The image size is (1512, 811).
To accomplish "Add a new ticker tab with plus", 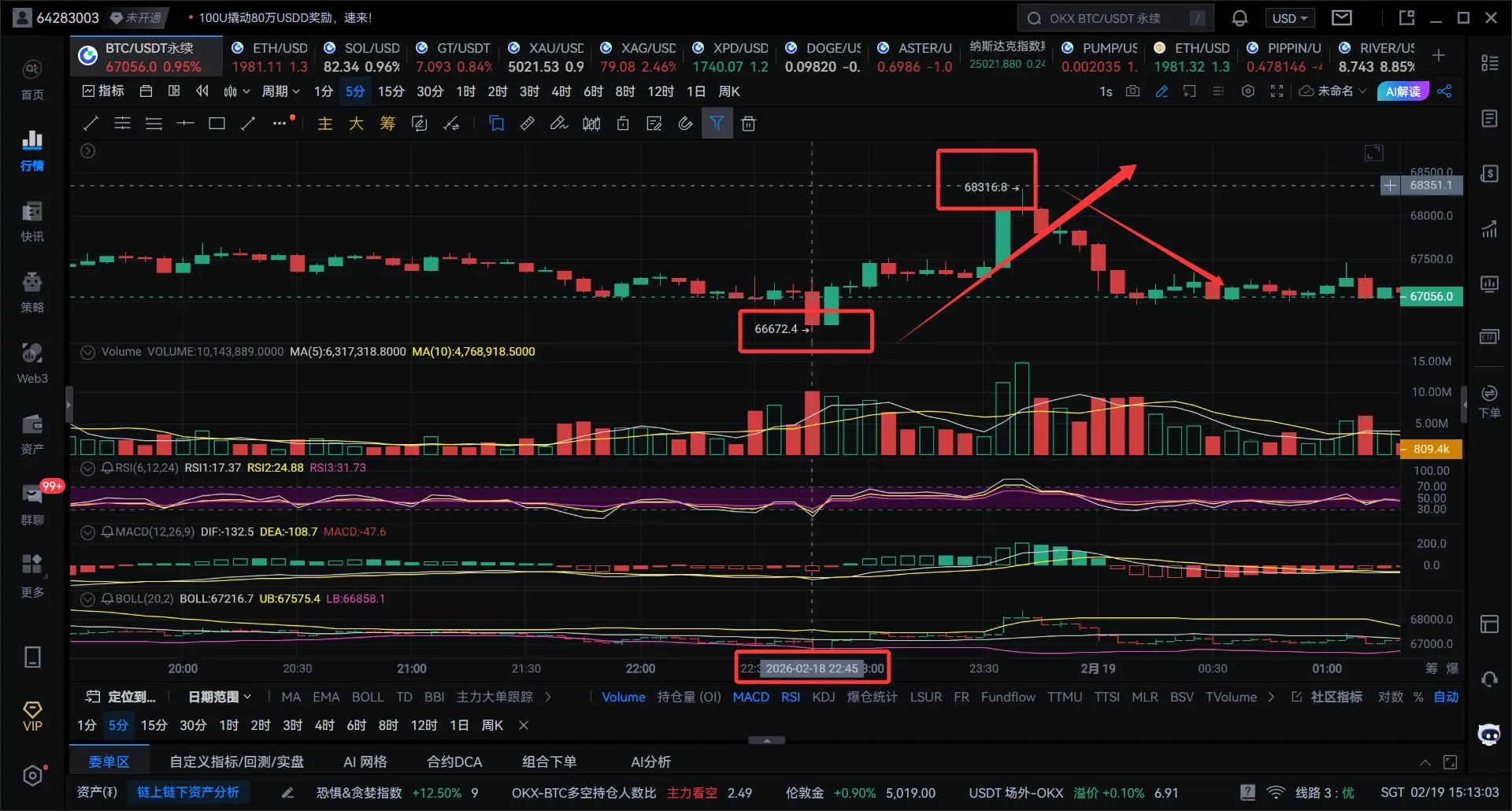I will click(1439, 55).
